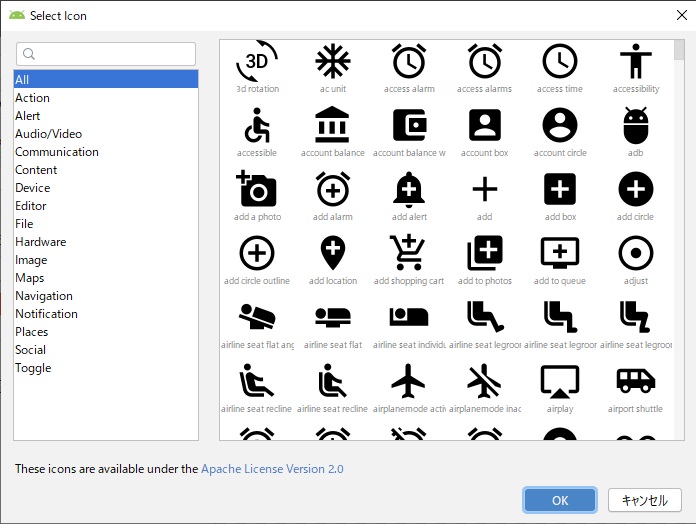Click the OK button
Image resolution: width=696 pixels, height=524 pixels.
coord(560,500)
